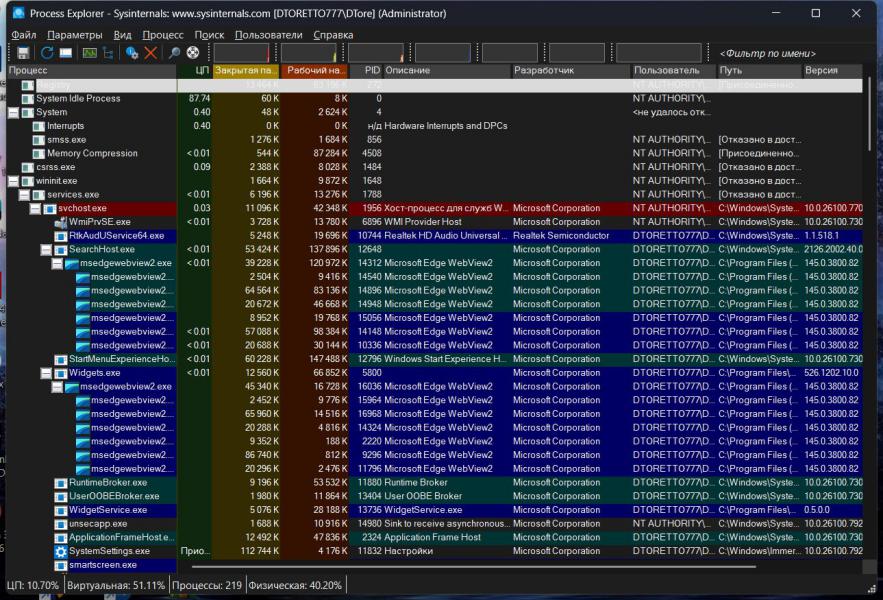The image size is (883, 600).
Task: Sort by the PID column header
Action: pyautogui.click(x=371, y=71)
